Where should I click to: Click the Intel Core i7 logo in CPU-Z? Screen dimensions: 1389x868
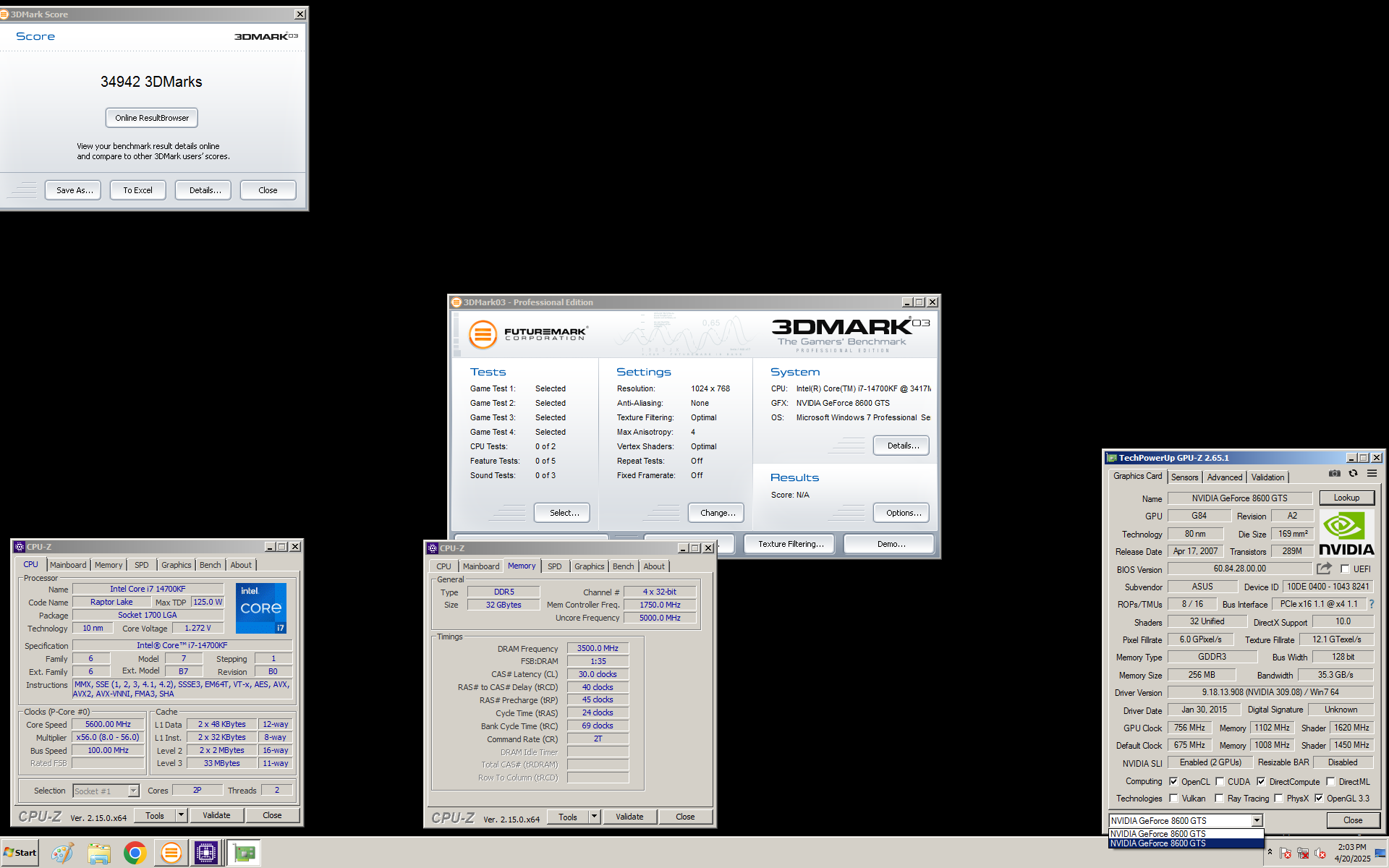click(261, 608)
